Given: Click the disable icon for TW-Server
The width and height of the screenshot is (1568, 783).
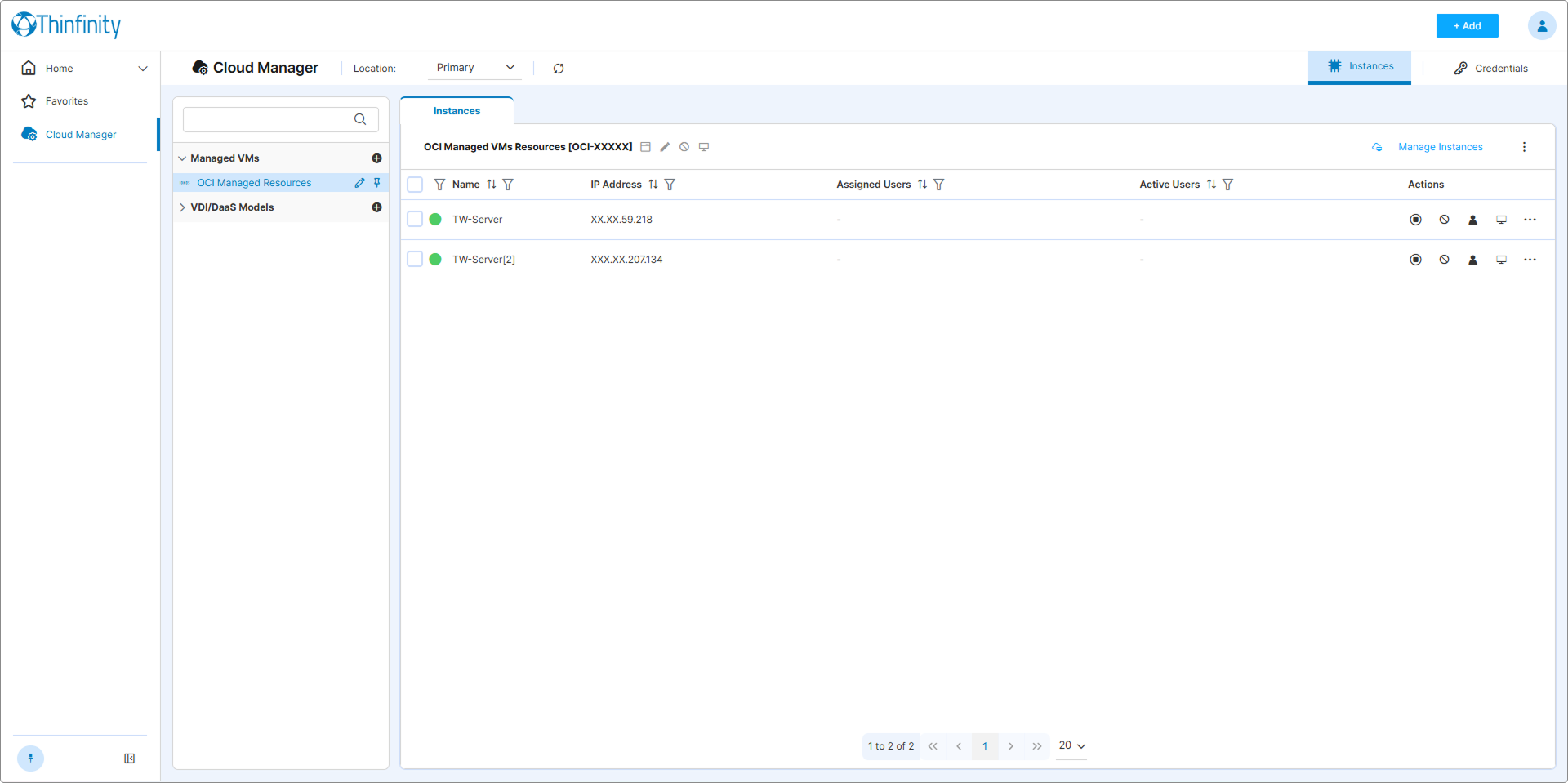Looking at the screenshot, I should (x=1445, y=220).
